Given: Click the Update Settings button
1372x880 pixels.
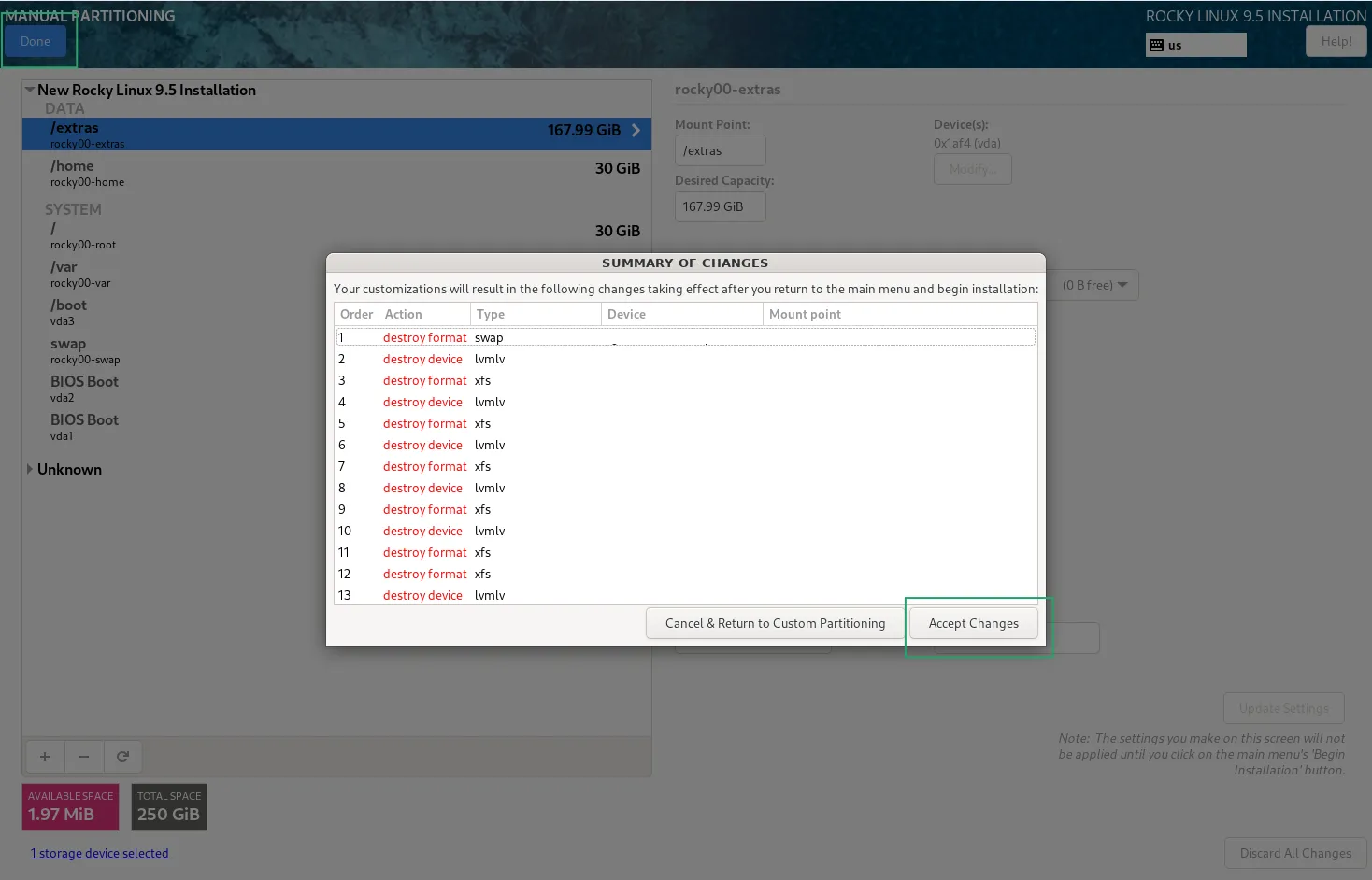Looking at the screenshot, I should point(1283,708).
